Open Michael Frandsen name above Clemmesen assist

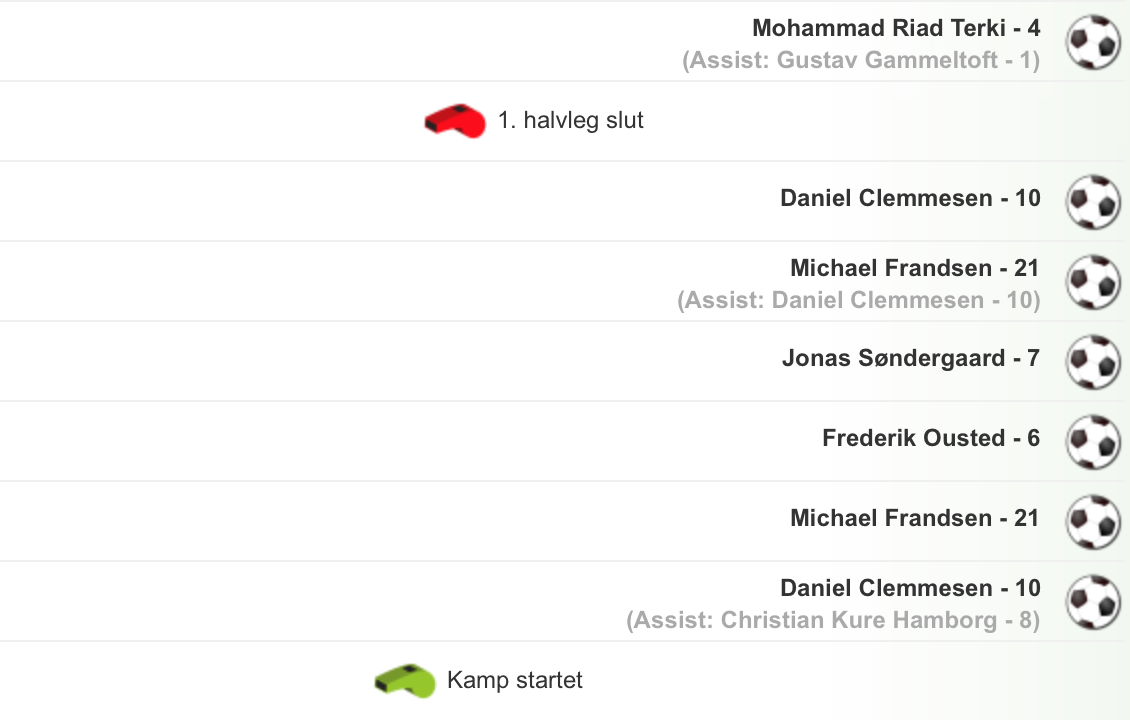click(x=914, y=268)
